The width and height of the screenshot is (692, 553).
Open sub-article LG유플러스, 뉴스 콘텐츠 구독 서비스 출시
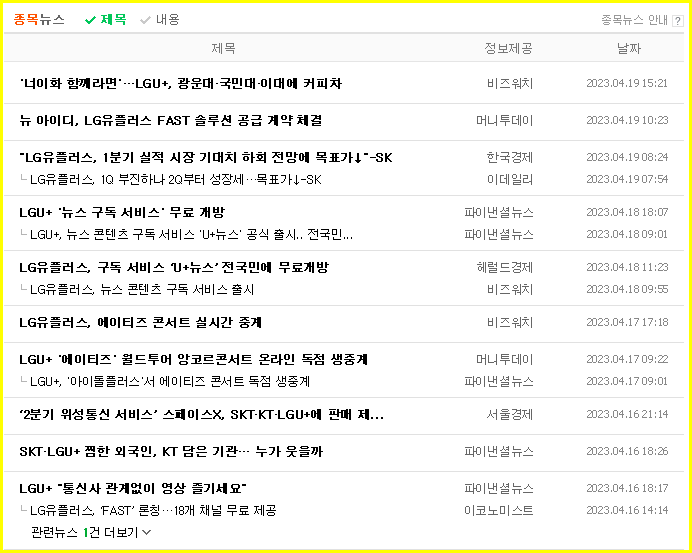tap(142, 290)
